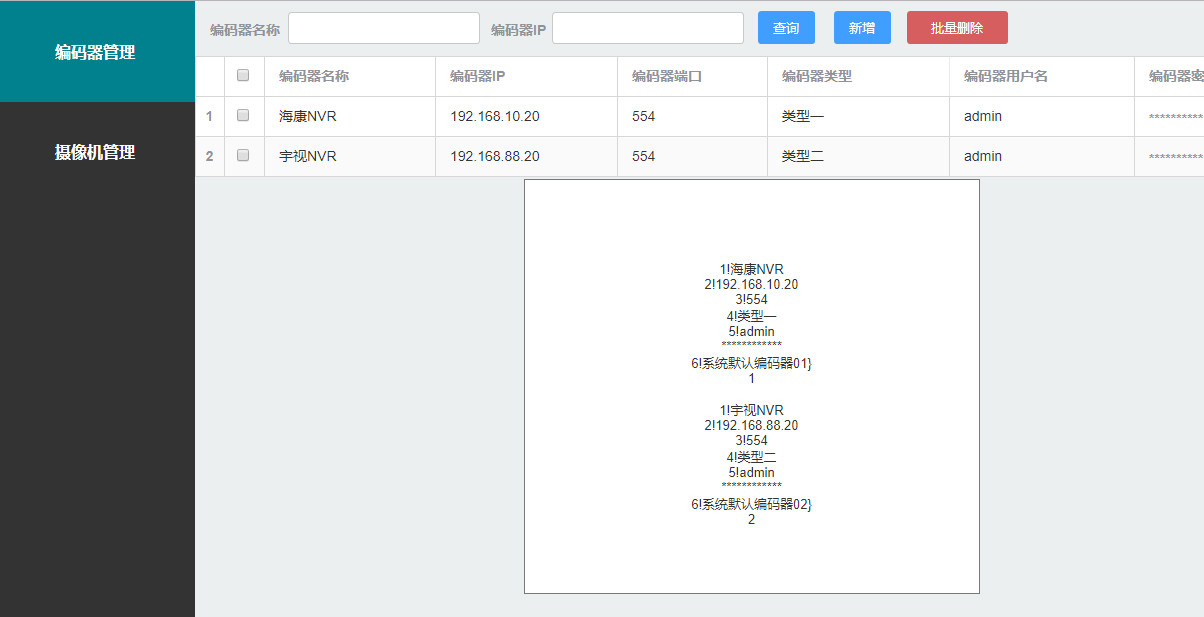Click the 编码器端口 column header
This screenshot has height=617, width=1204.
(692, 76)
